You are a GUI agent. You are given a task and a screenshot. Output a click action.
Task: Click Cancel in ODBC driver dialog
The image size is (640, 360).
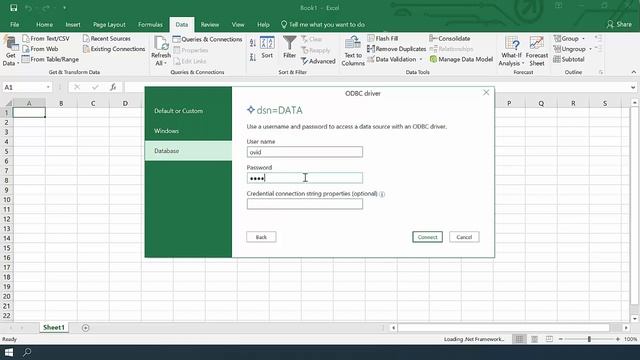[464, 237]
